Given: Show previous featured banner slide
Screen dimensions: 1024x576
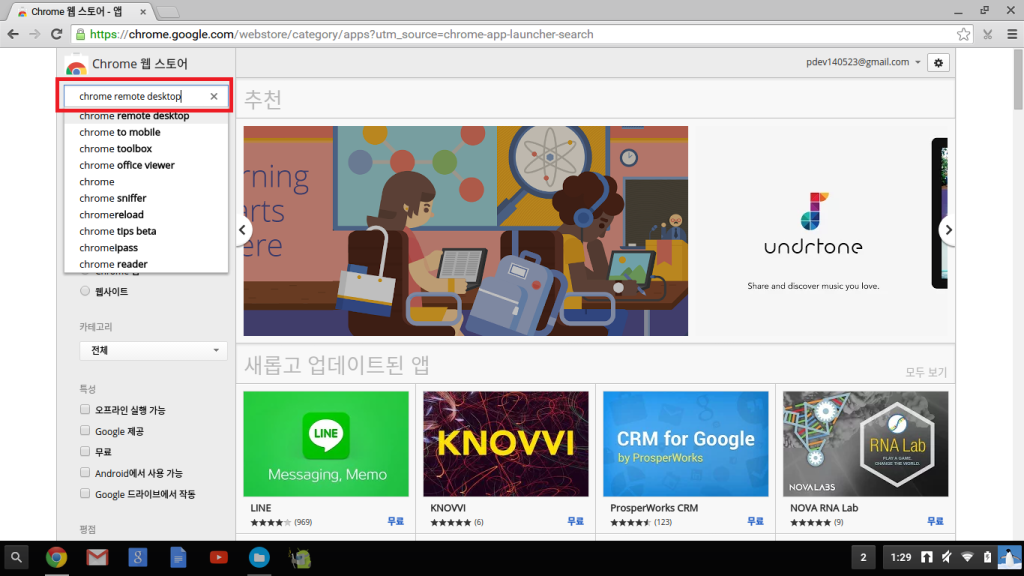Looking at the screenshot, I should point(242,230).
